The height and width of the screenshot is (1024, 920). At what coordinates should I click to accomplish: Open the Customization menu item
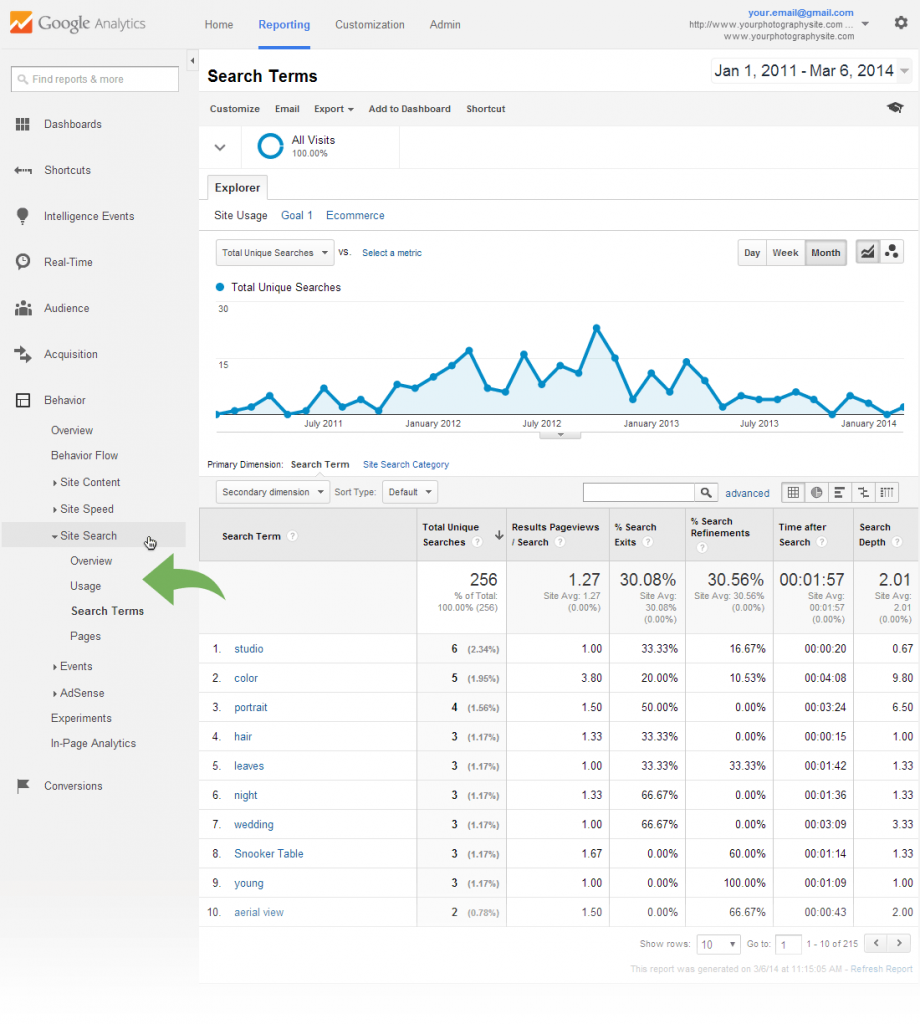(370, 25)
